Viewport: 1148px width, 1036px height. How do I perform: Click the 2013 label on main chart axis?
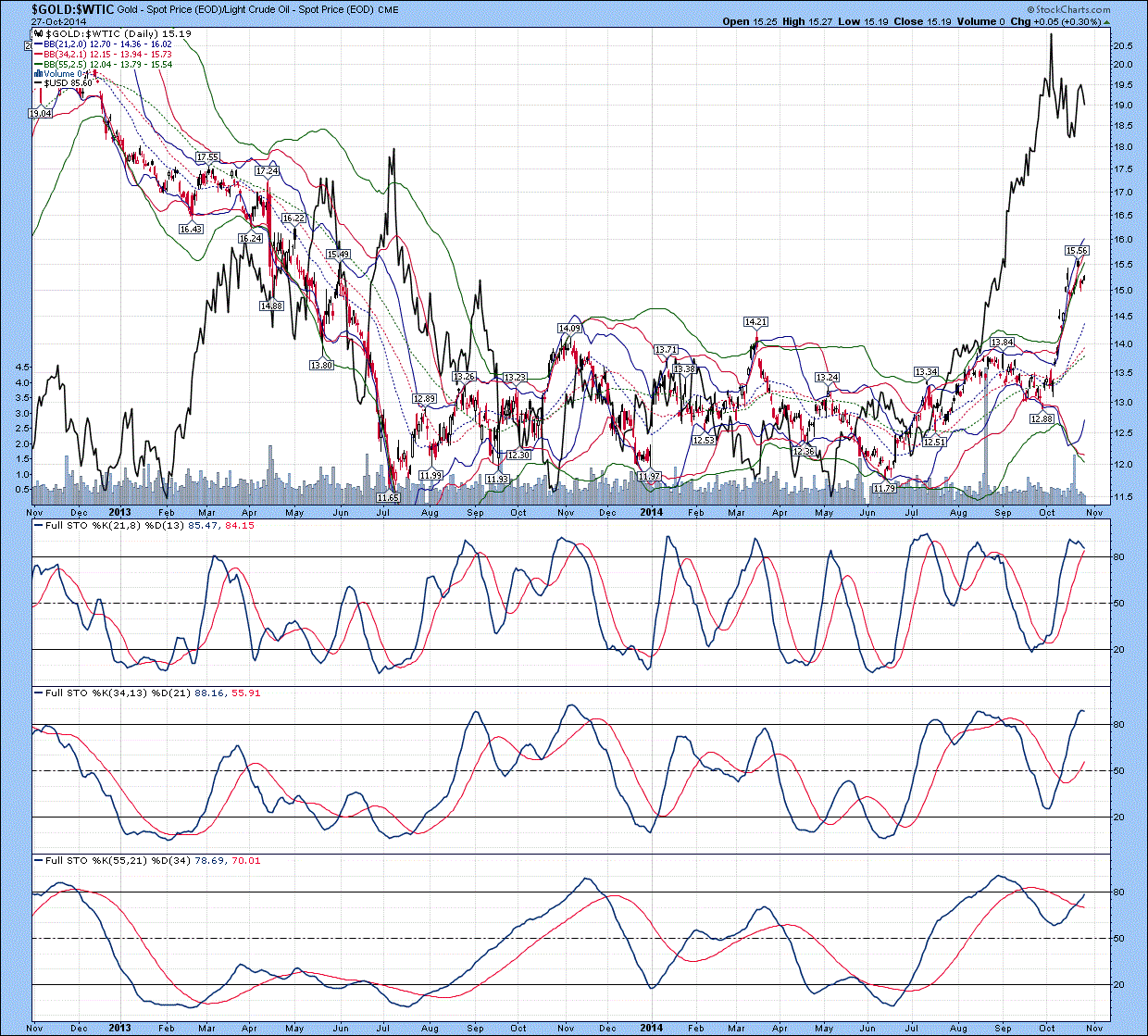(x=119, y=512)
